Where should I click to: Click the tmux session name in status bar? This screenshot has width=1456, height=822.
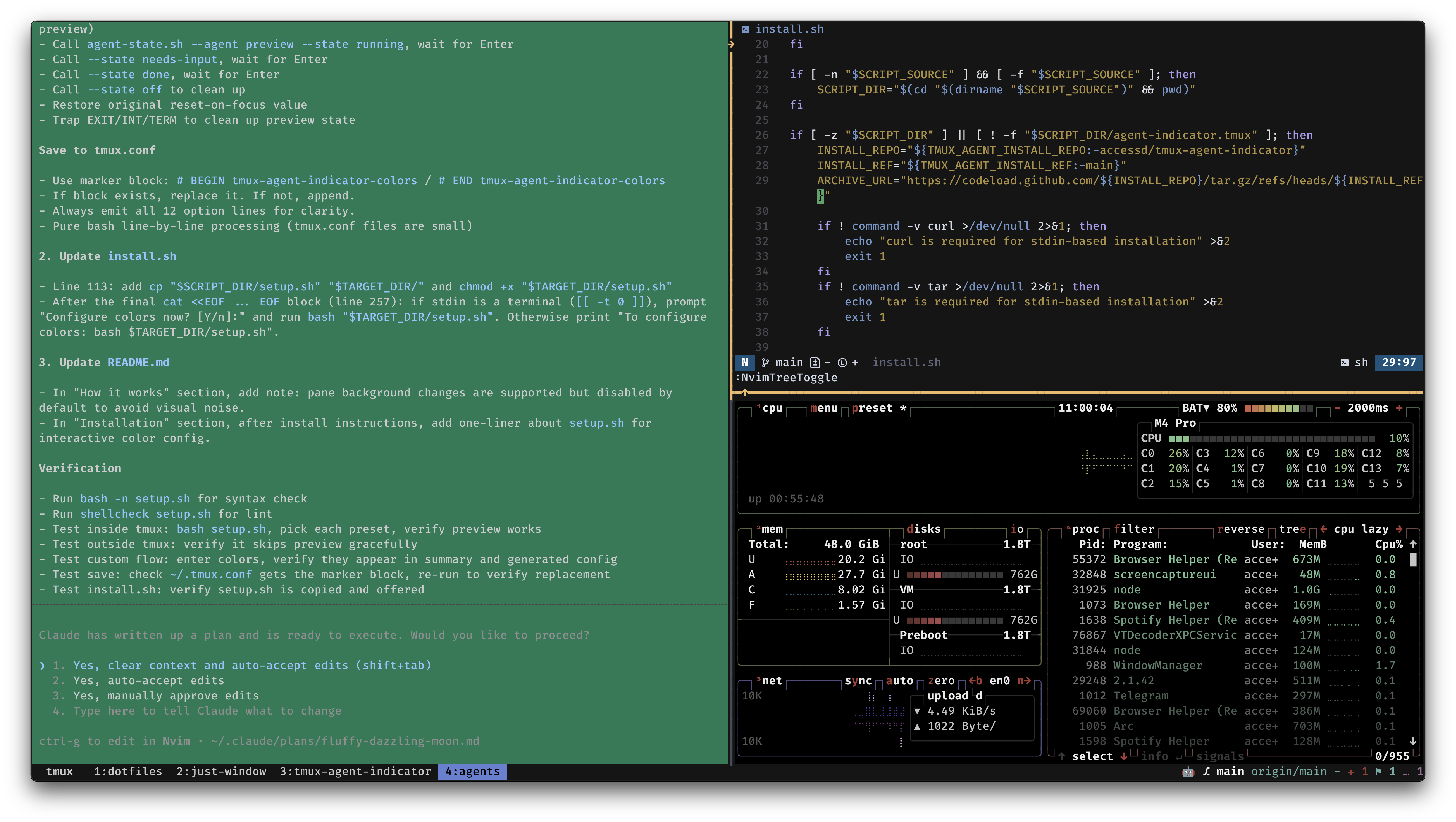[59, 771]
